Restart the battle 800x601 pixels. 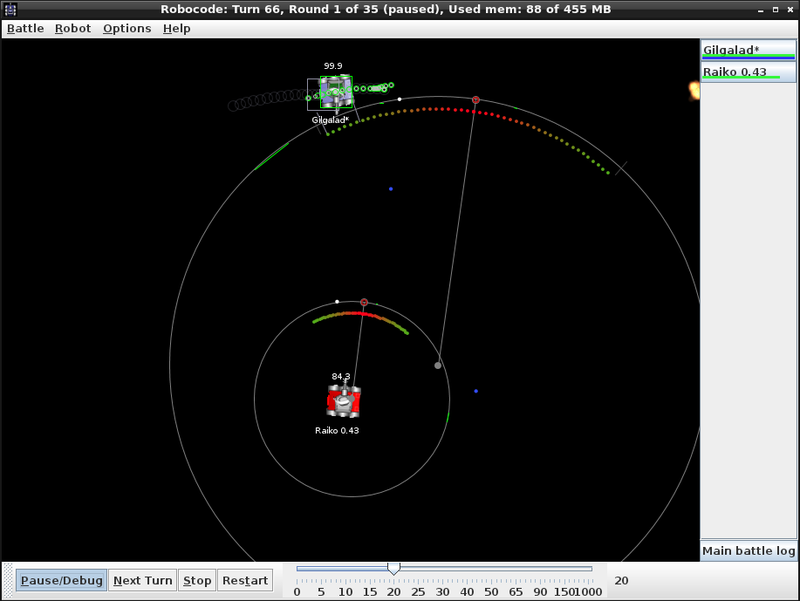click(245, 581)
